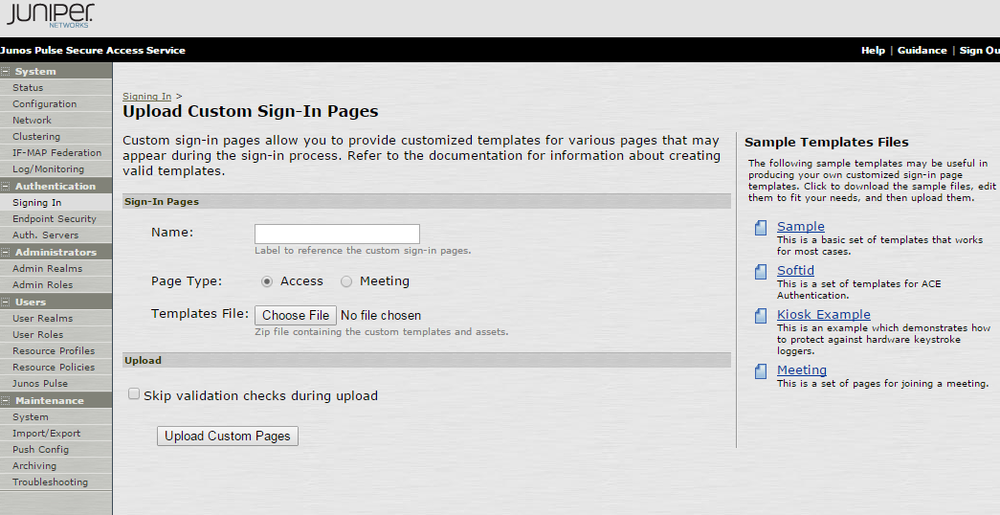Select the Meeting page type radio button
1000x515 pixels.
click(347, 282)
